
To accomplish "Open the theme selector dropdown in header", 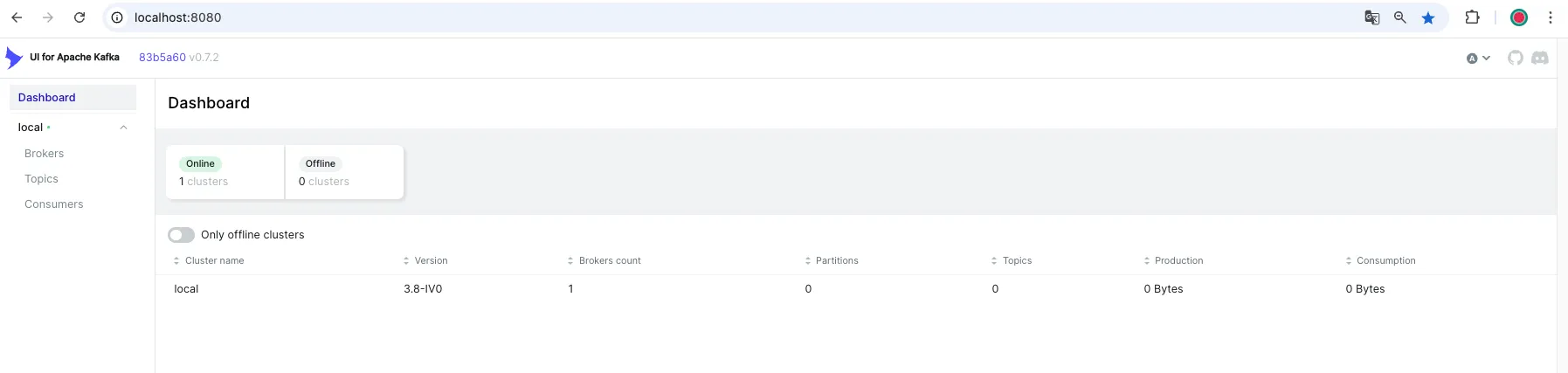I will 1478,59.
